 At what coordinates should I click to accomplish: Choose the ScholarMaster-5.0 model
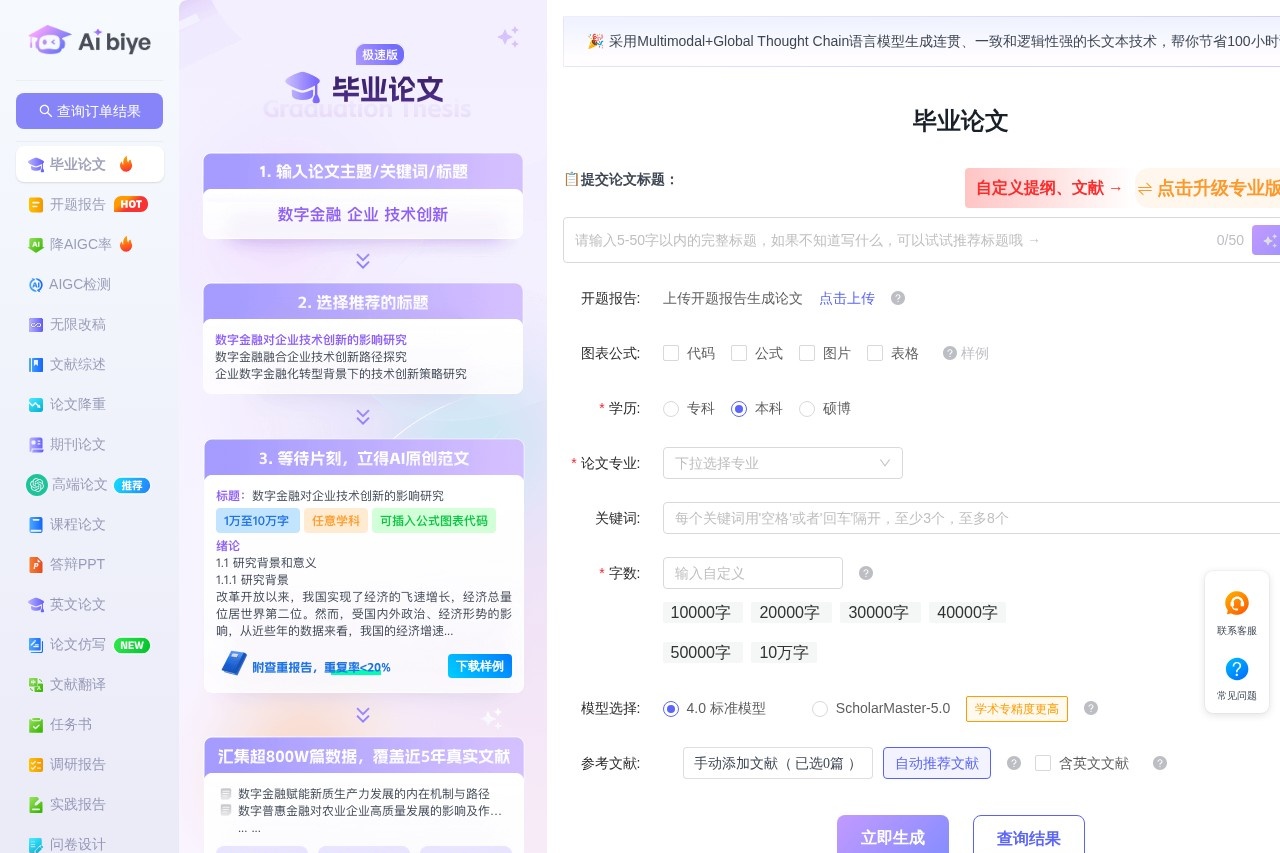820,709
